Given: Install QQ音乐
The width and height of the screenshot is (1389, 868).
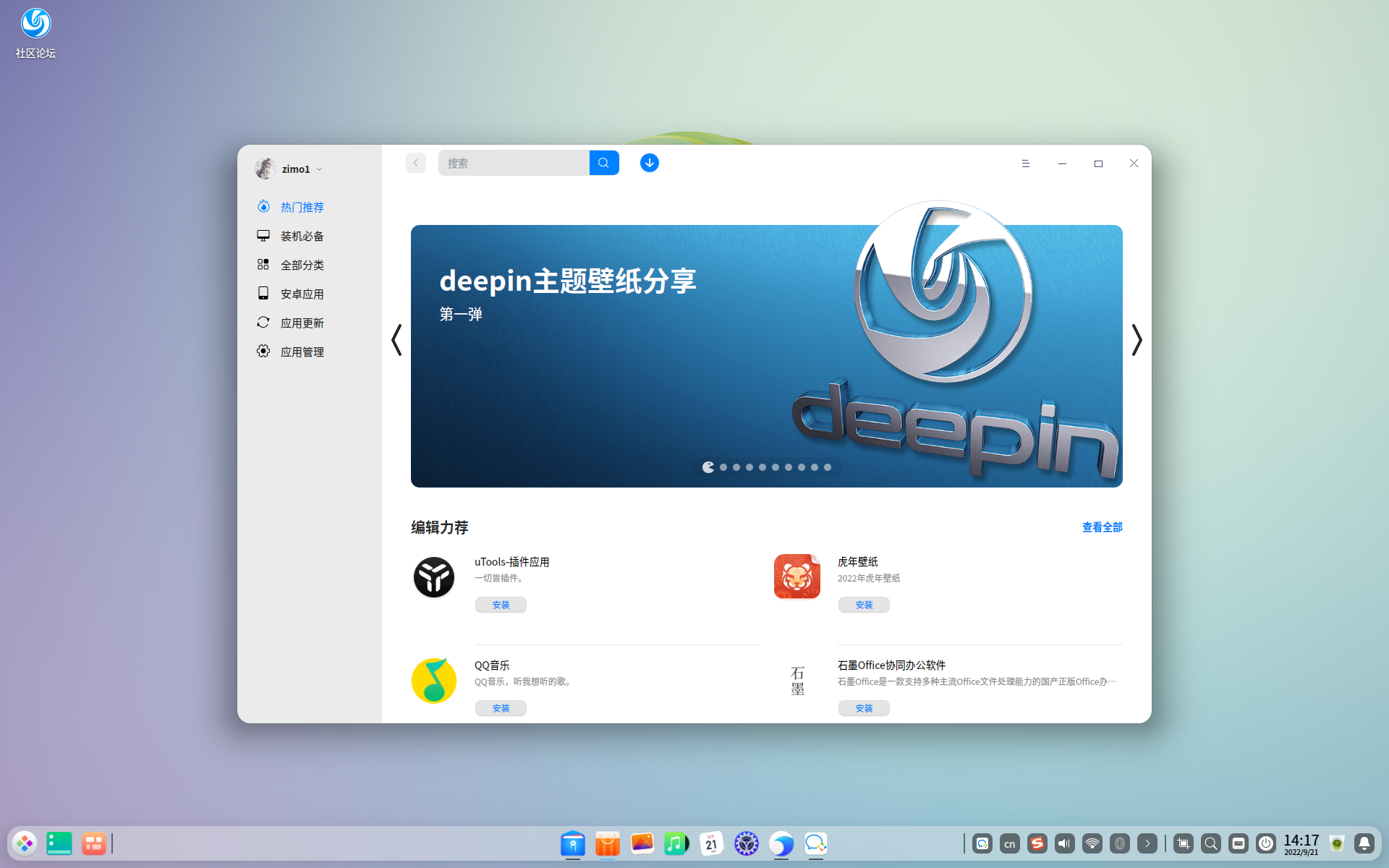Looking at the screenshot, I should coord(501,708).
